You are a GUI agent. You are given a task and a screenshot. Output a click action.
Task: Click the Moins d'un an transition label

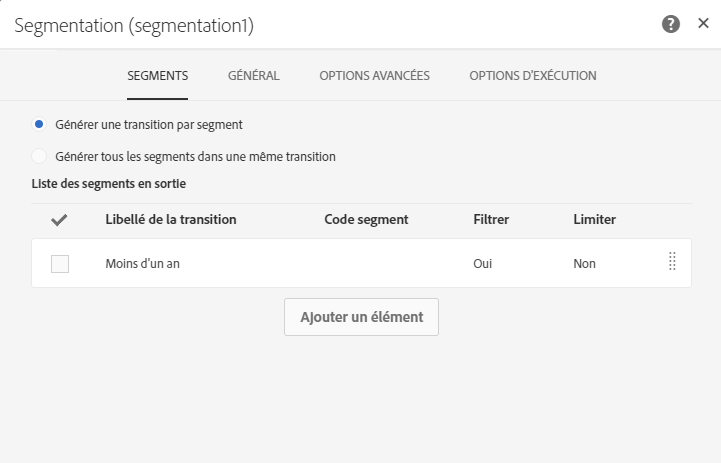142,264
